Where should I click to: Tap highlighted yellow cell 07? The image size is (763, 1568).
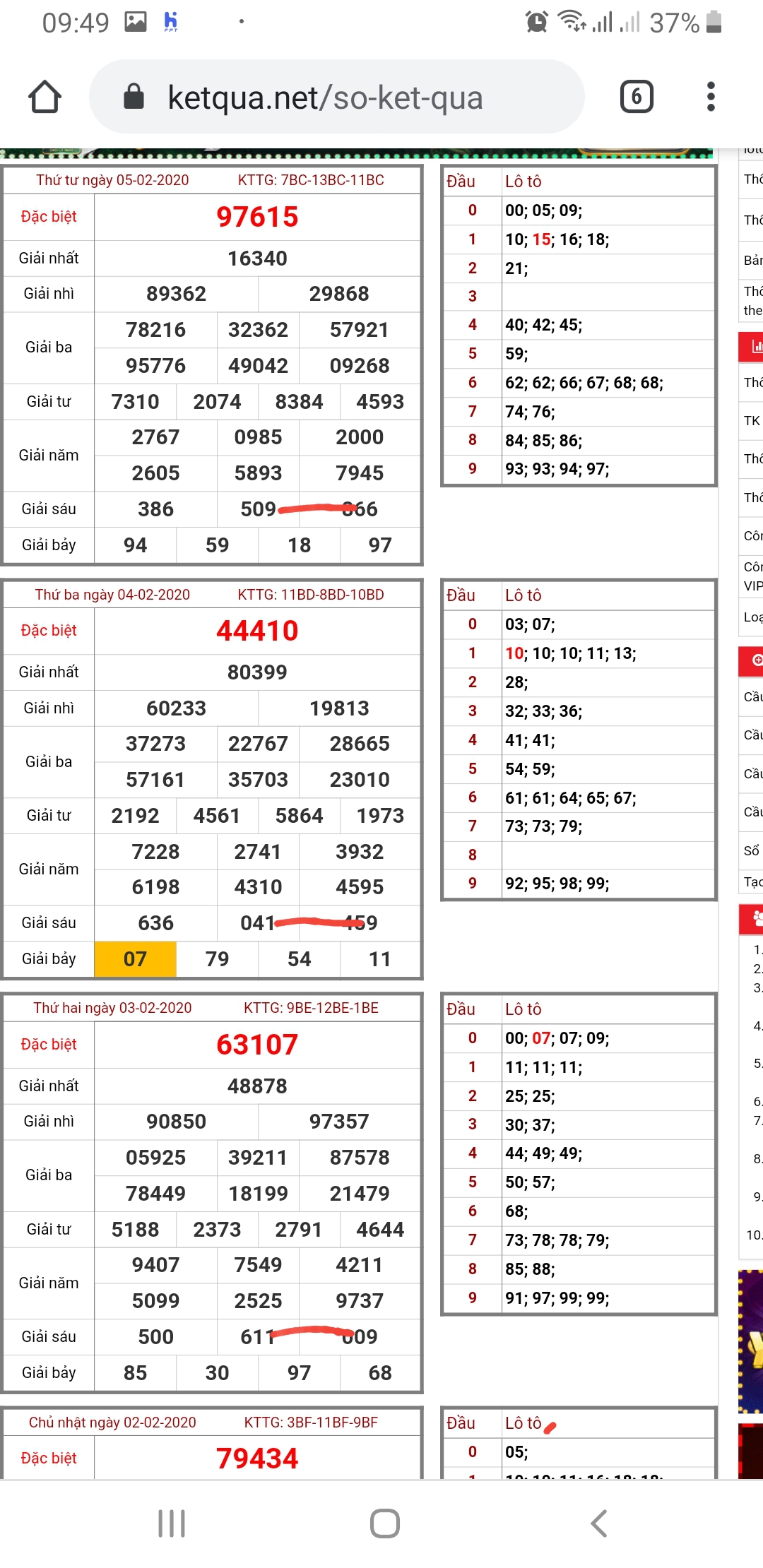135,959
